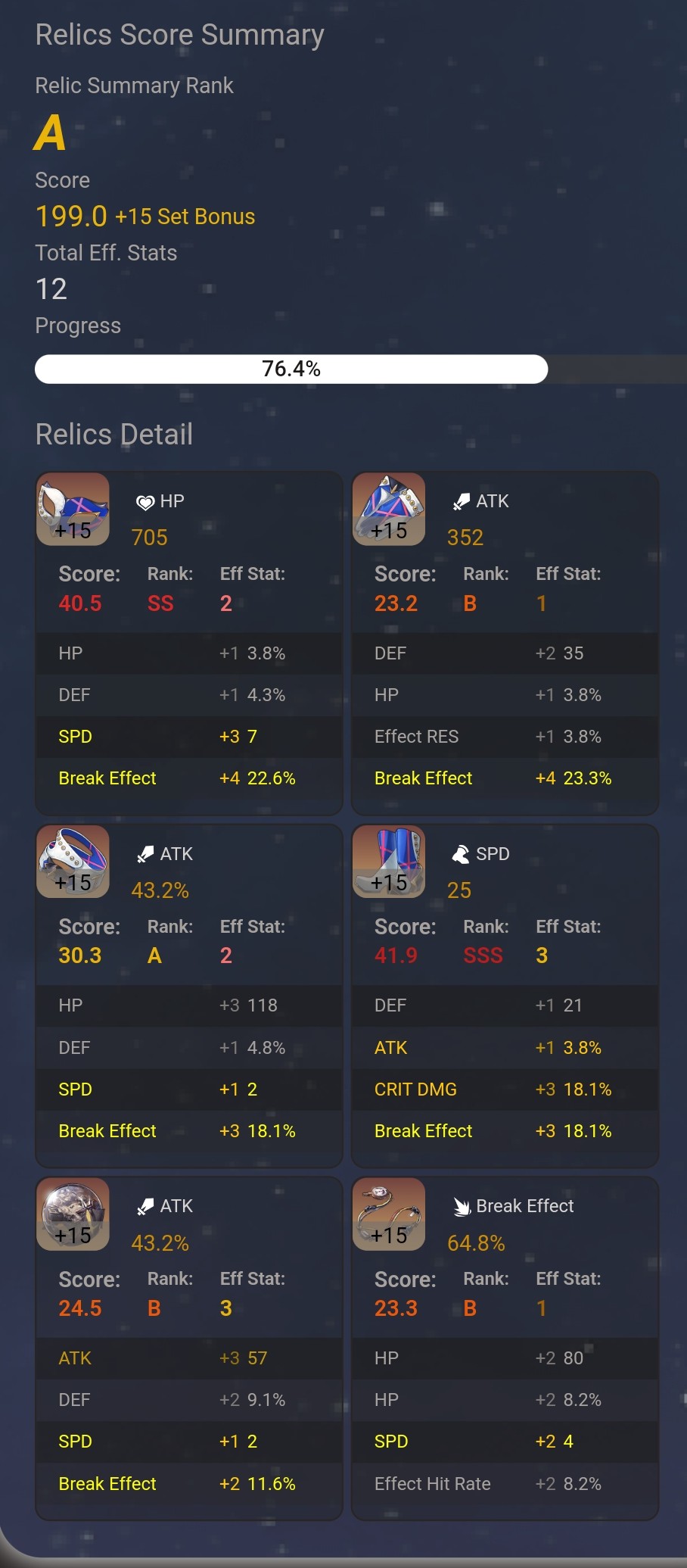The height and width of the screenshot is (1568, 687).
Task: Click the SSS rank on boots relic
Action: (x=483, y=955)
